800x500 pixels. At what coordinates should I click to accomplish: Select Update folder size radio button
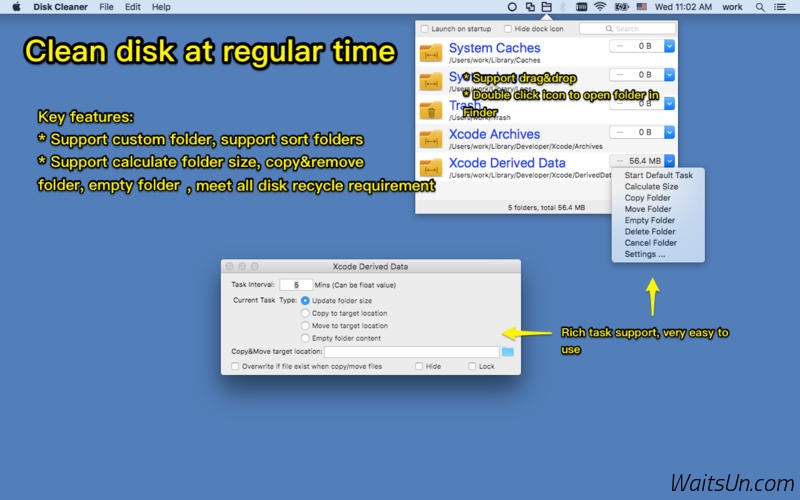coord(305,301)
